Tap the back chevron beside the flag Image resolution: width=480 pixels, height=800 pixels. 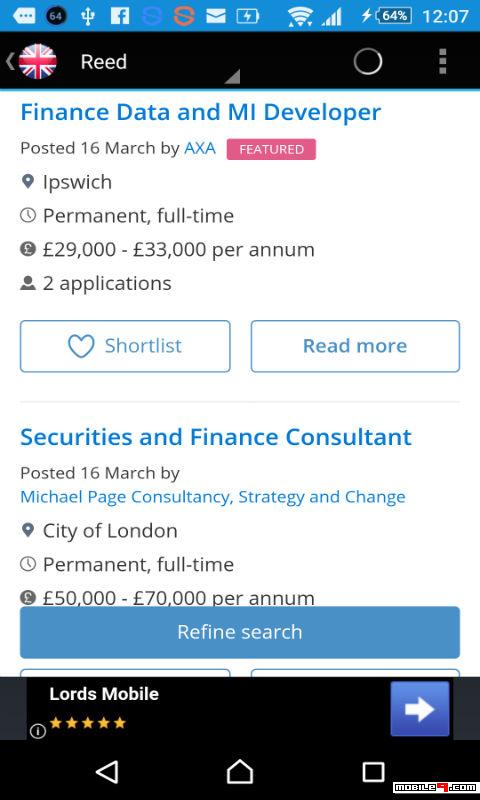pos(10,62)
